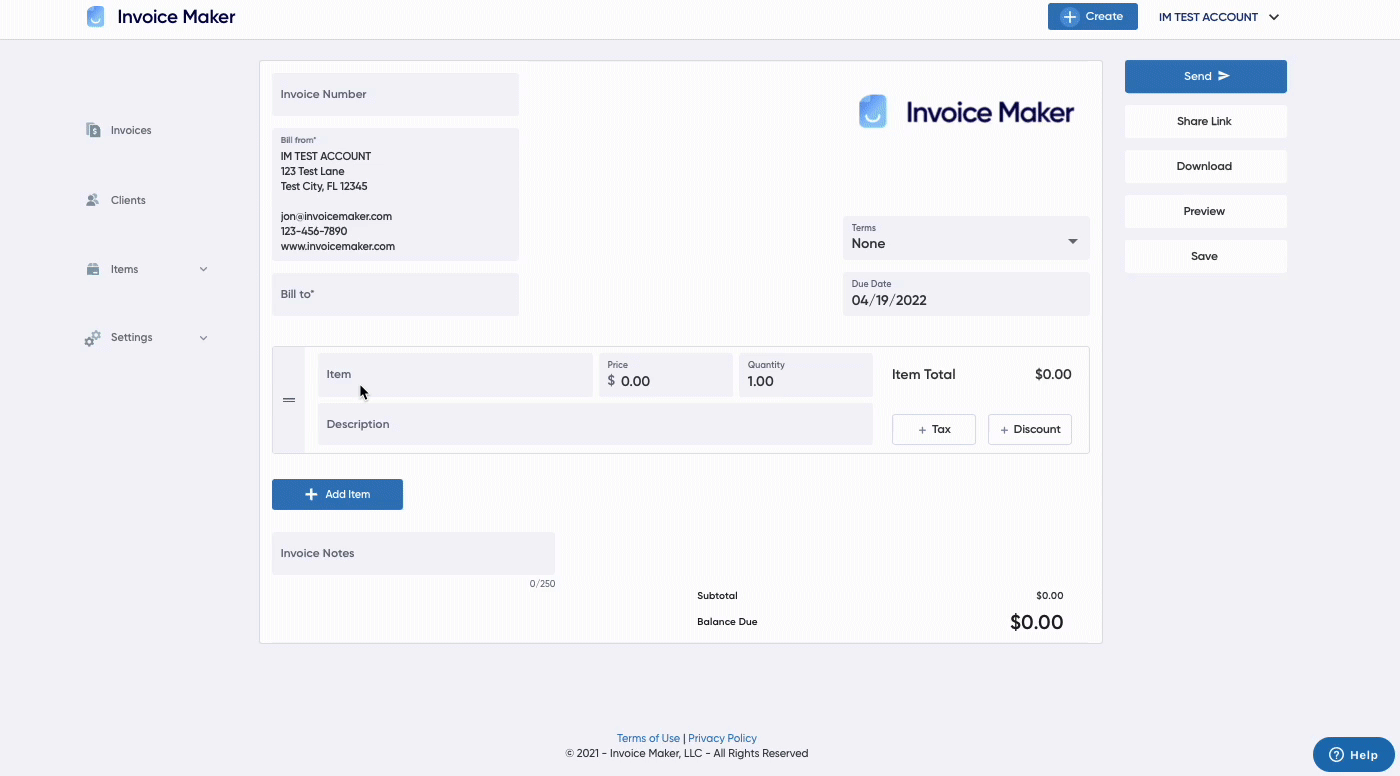The width and height of the screenshot is (1400, 776).
Task: Click the Invoice Maker header title text
Action: click(x=177, y=17)
